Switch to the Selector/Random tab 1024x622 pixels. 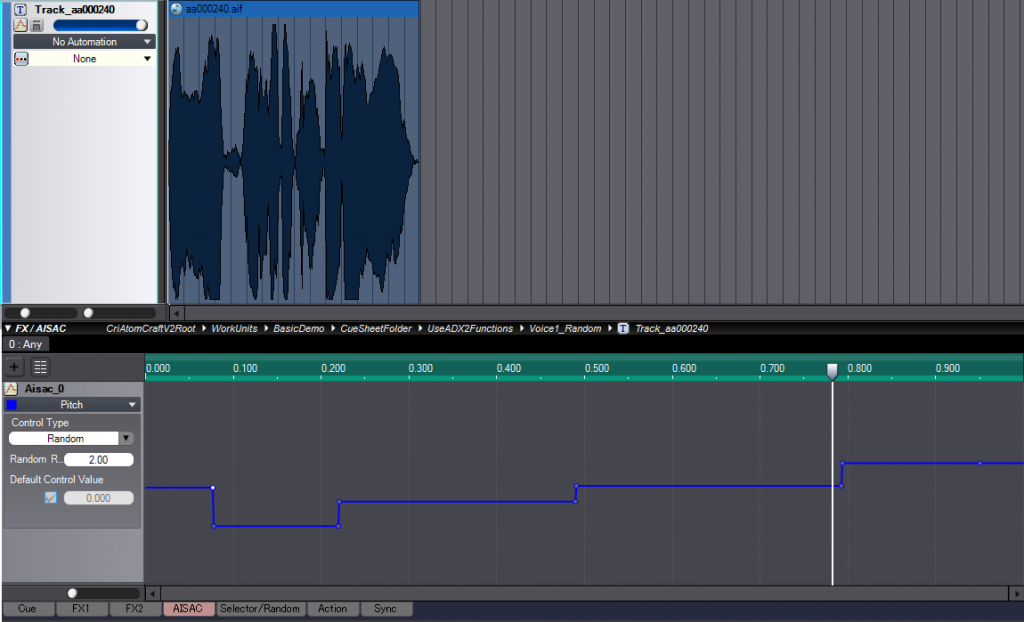point(260,609)
